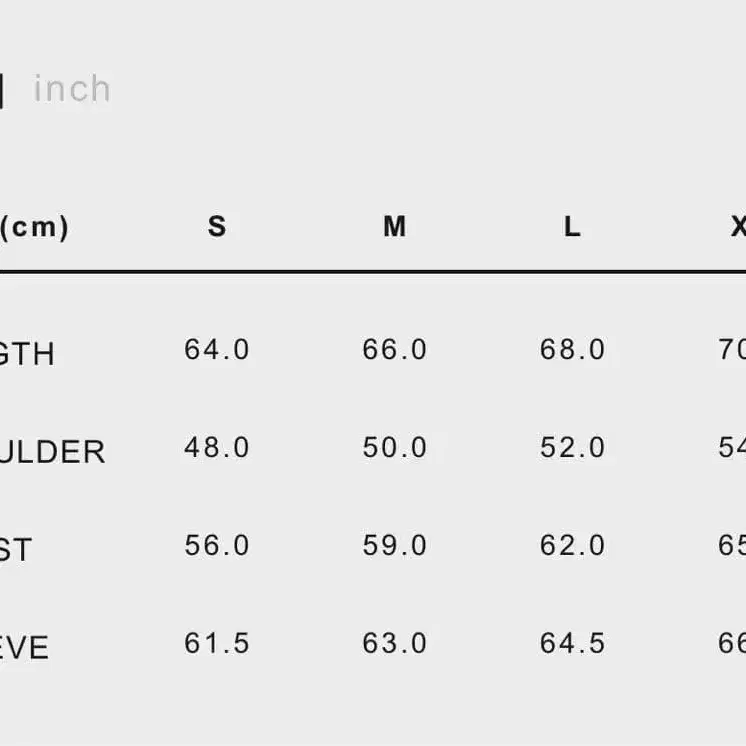Select the length row label

coord(28,354)
